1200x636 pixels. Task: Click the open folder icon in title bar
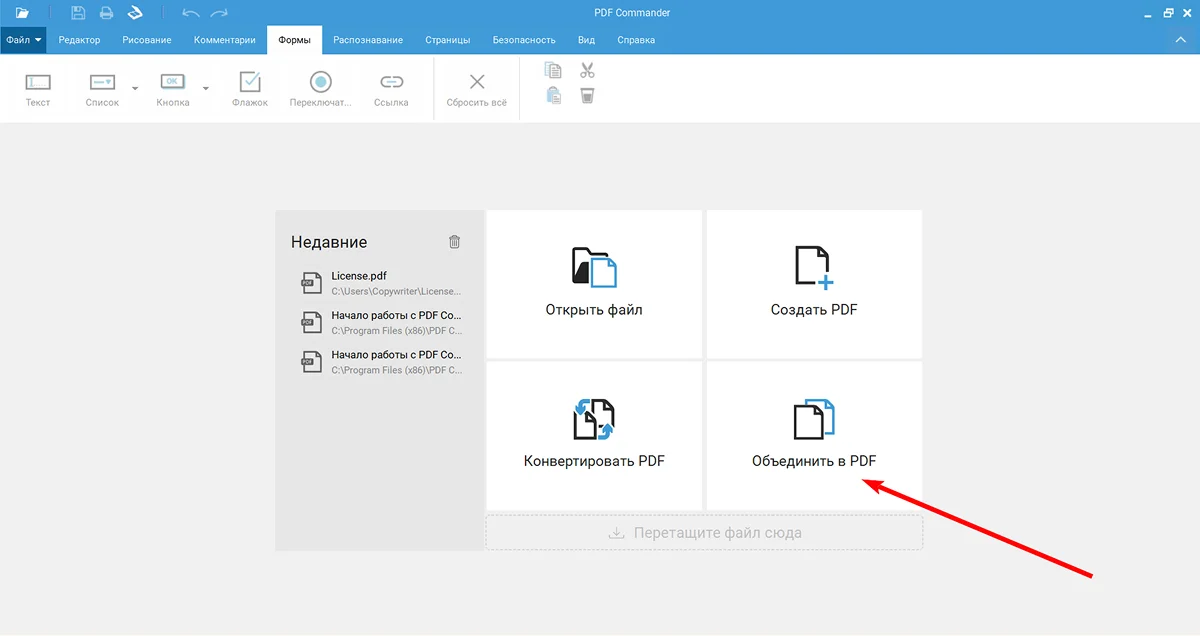22,13
